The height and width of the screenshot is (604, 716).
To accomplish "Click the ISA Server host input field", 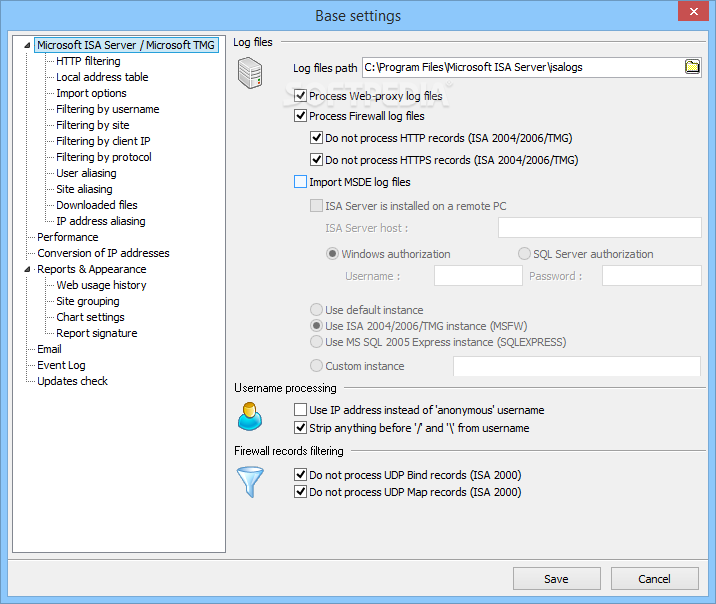I will tap(600, 227).
